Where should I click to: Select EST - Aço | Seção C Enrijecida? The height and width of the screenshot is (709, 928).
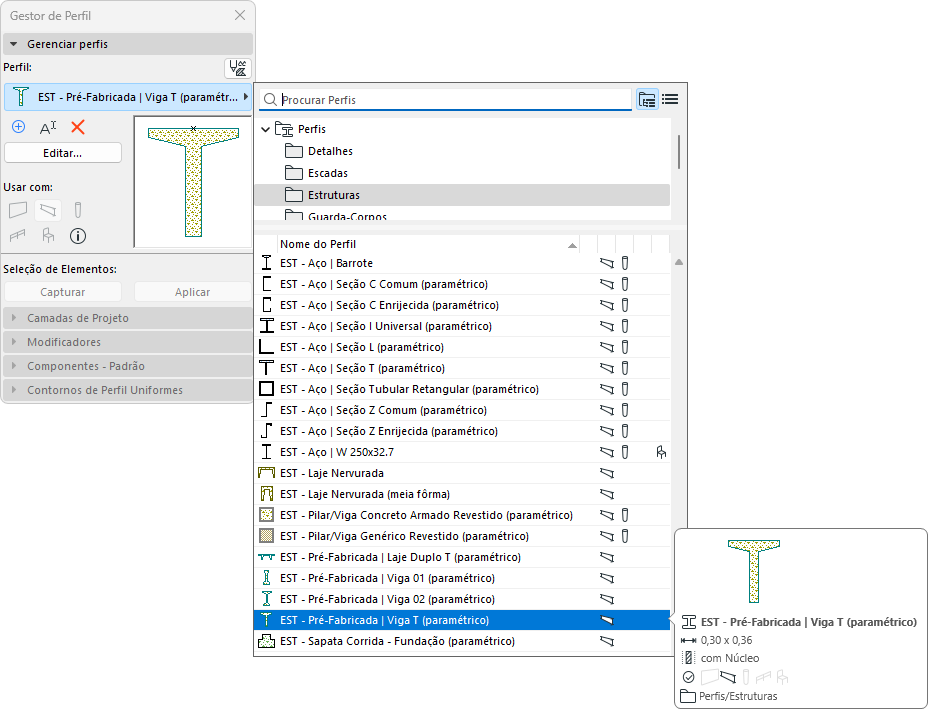[x=462, y=305]
